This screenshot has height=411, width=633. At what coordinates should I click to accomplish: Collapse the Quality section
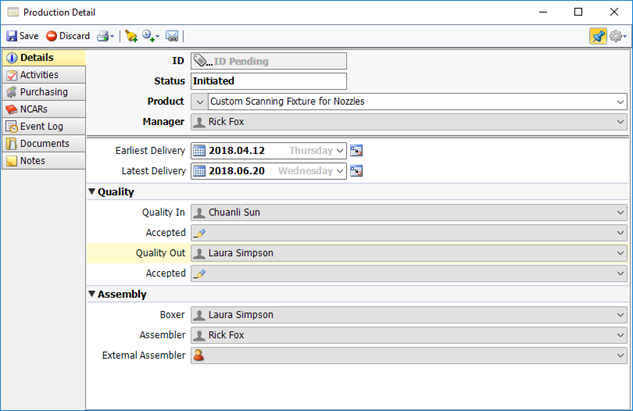(x=92, y=192)
